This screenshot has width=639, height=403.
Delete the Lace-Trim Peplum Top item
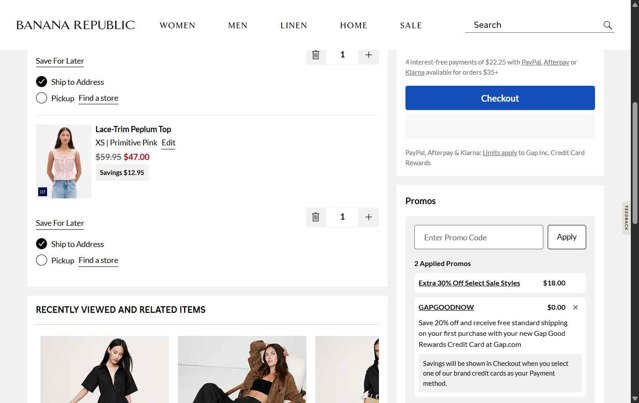[315, 217]
